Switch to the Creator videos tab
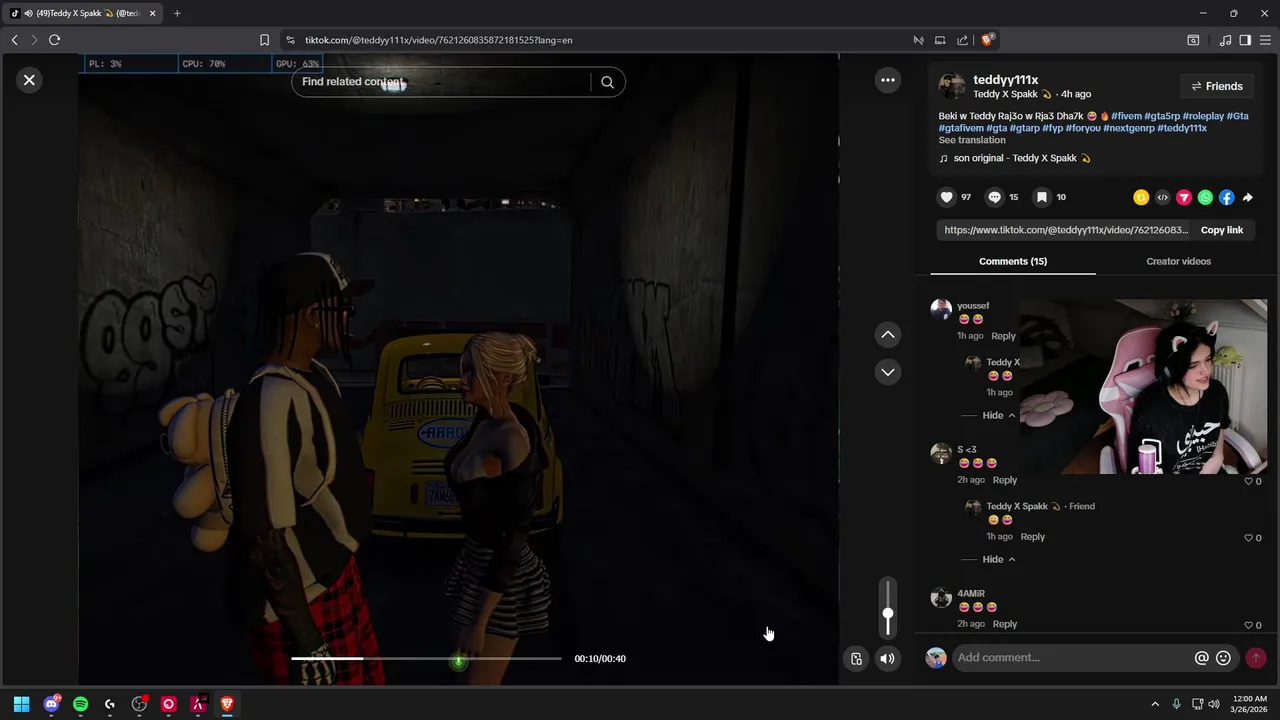 [x=1178, y=261]
